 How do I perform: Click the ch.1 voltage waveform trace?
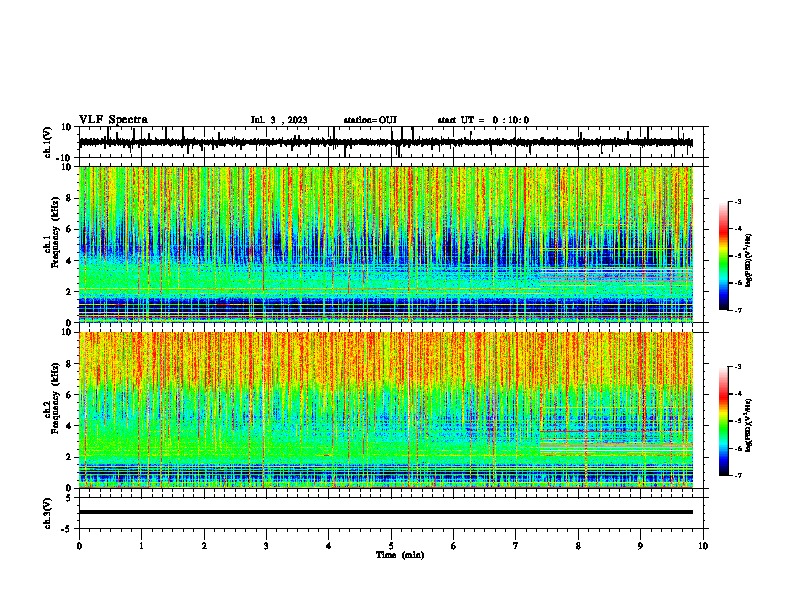click(386, 142)
